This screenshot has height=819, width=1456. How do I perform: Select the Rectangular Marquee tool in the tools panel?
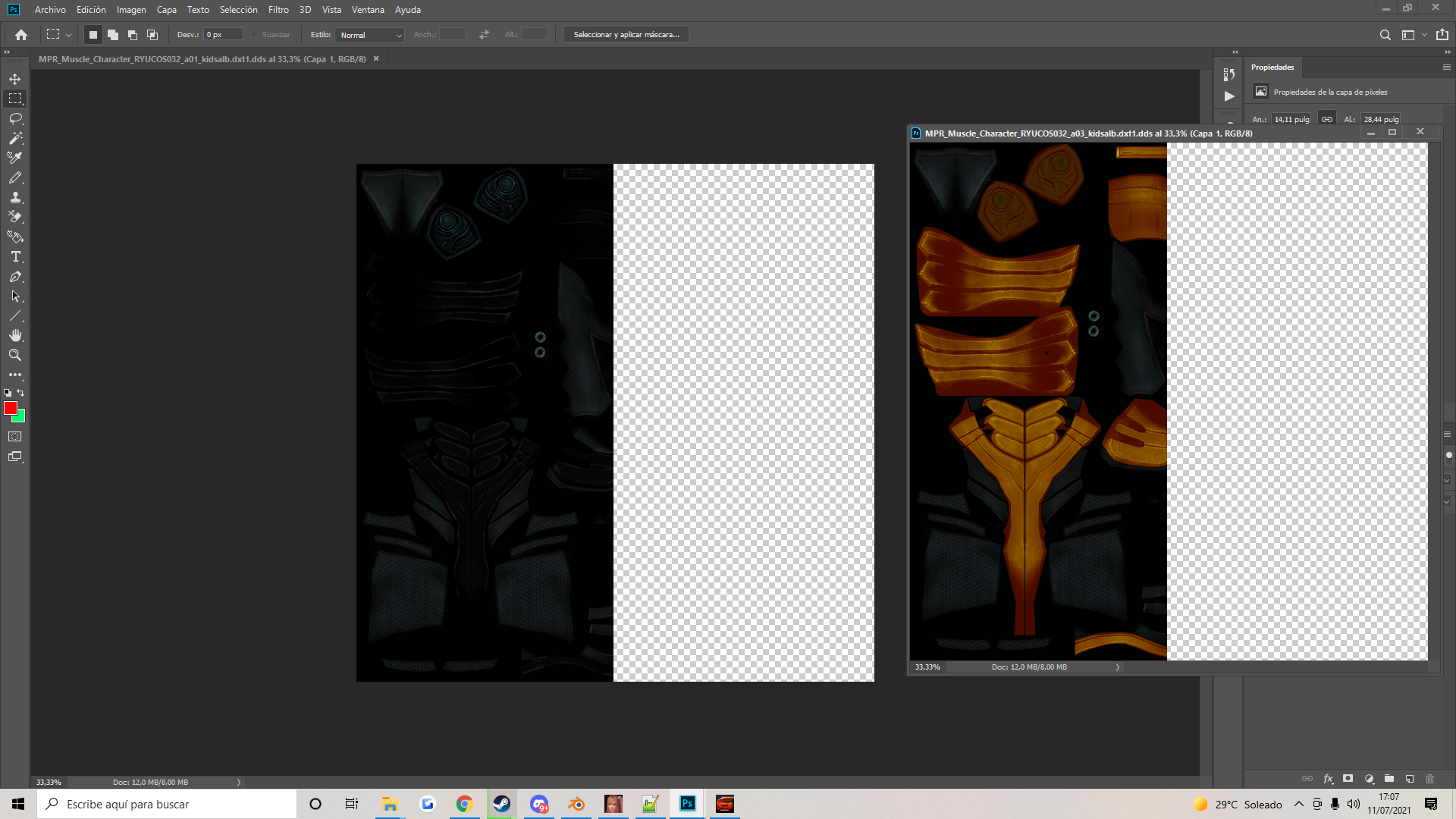[15, 99]
